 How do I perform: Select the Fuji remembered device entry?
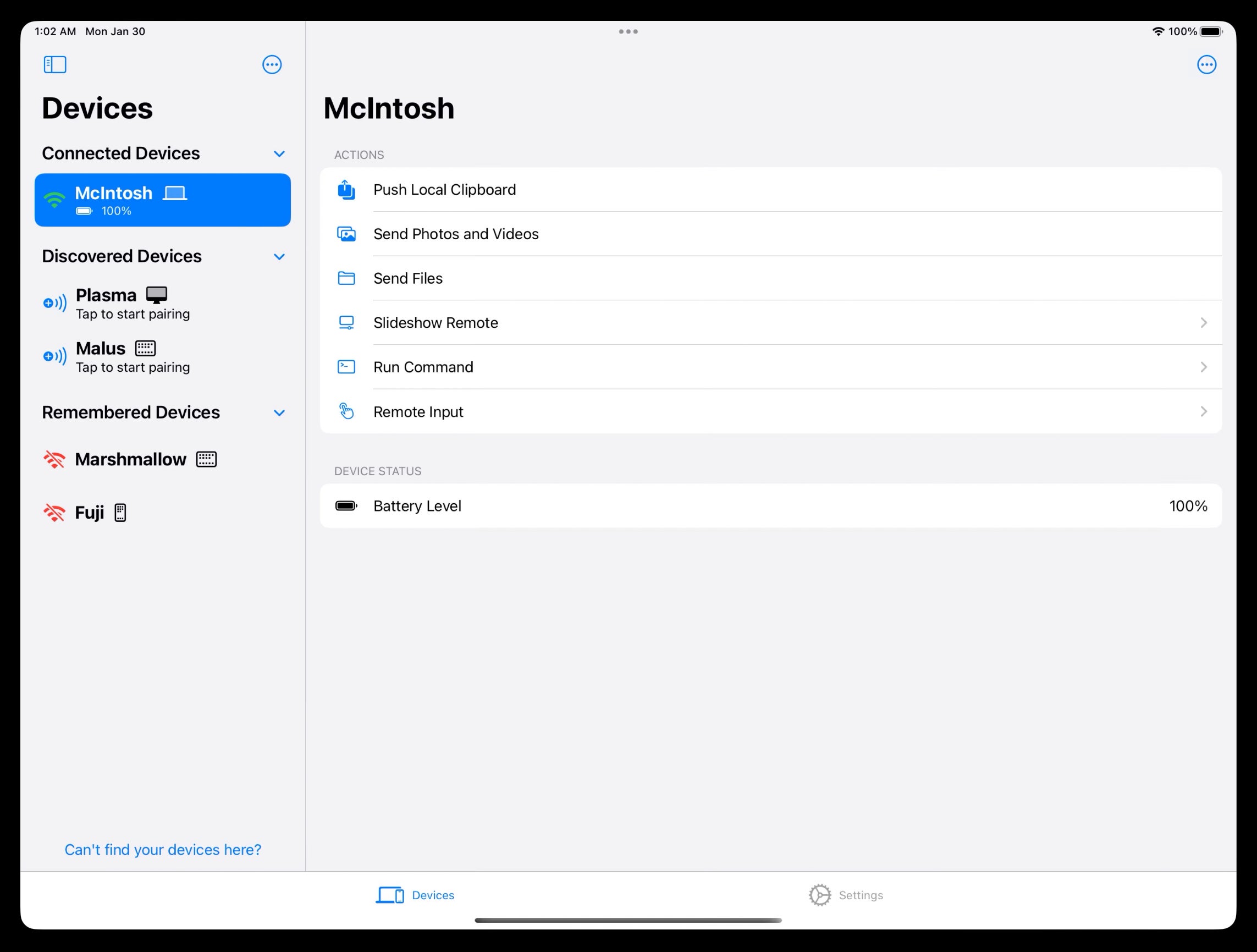[163, 511]
